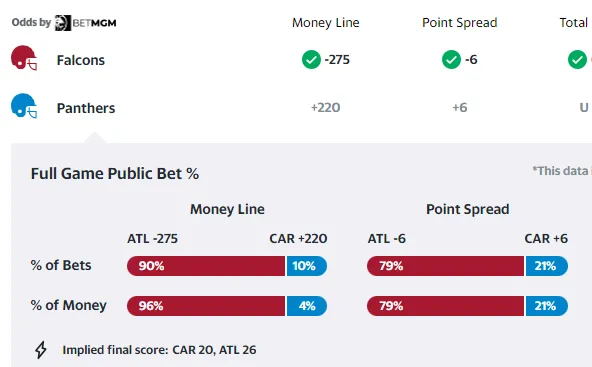Click the blue Panthers helmet icon
This screenshot has height=367, width=592.
click(x=24, y=106)
